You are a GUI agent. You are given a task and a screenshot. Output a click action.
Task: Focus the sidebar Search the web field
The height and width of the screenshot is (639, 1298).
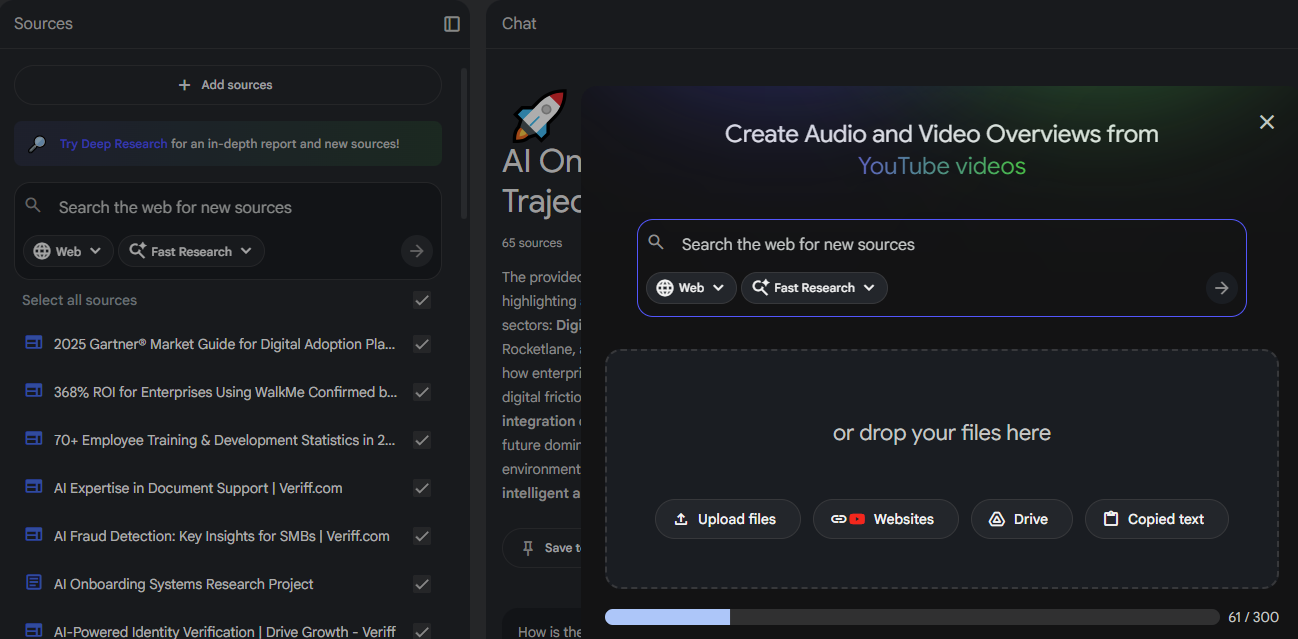(x=228, y=208)
